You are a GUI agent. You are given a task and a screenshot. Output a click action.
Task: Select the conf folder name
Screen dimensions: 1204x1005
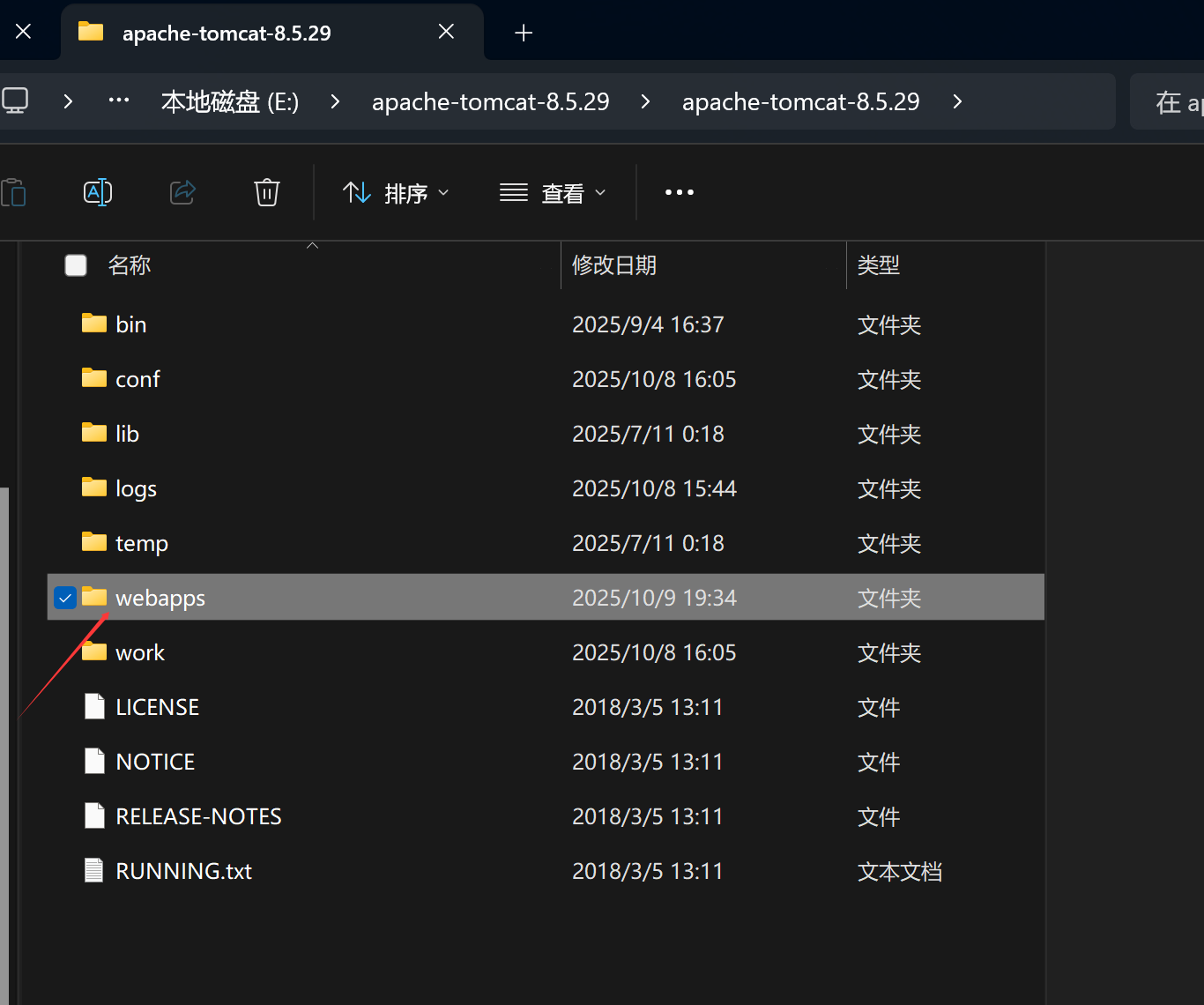click(138, 379)
